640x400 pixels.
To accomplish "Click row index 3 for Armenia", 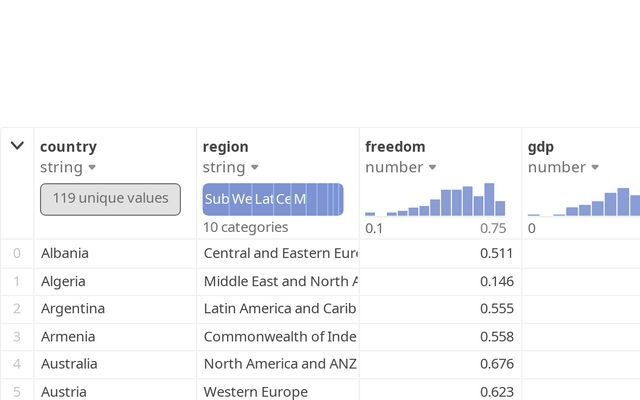I will tap(17, 336).
